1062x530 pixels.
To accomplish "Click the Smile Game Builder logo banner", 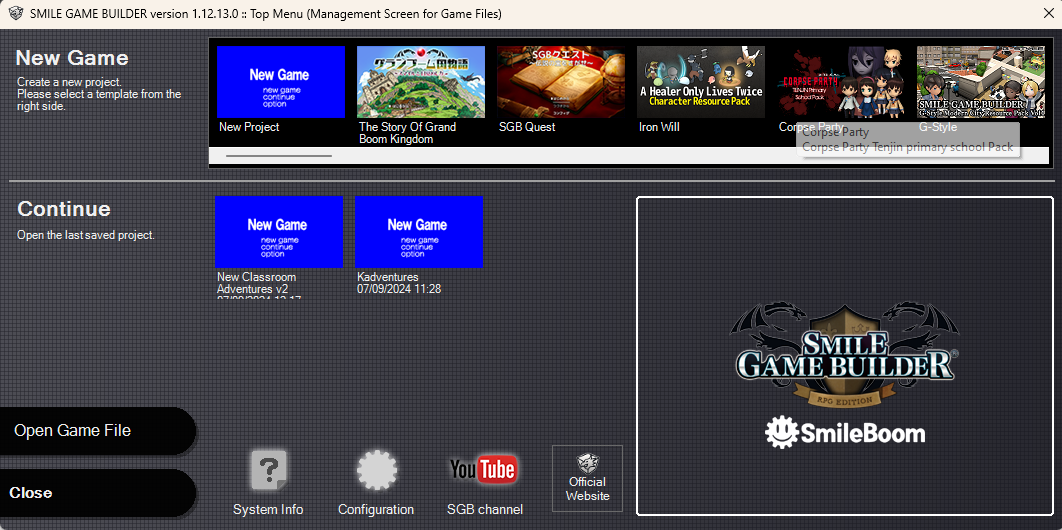I will (x=845, y=355).
